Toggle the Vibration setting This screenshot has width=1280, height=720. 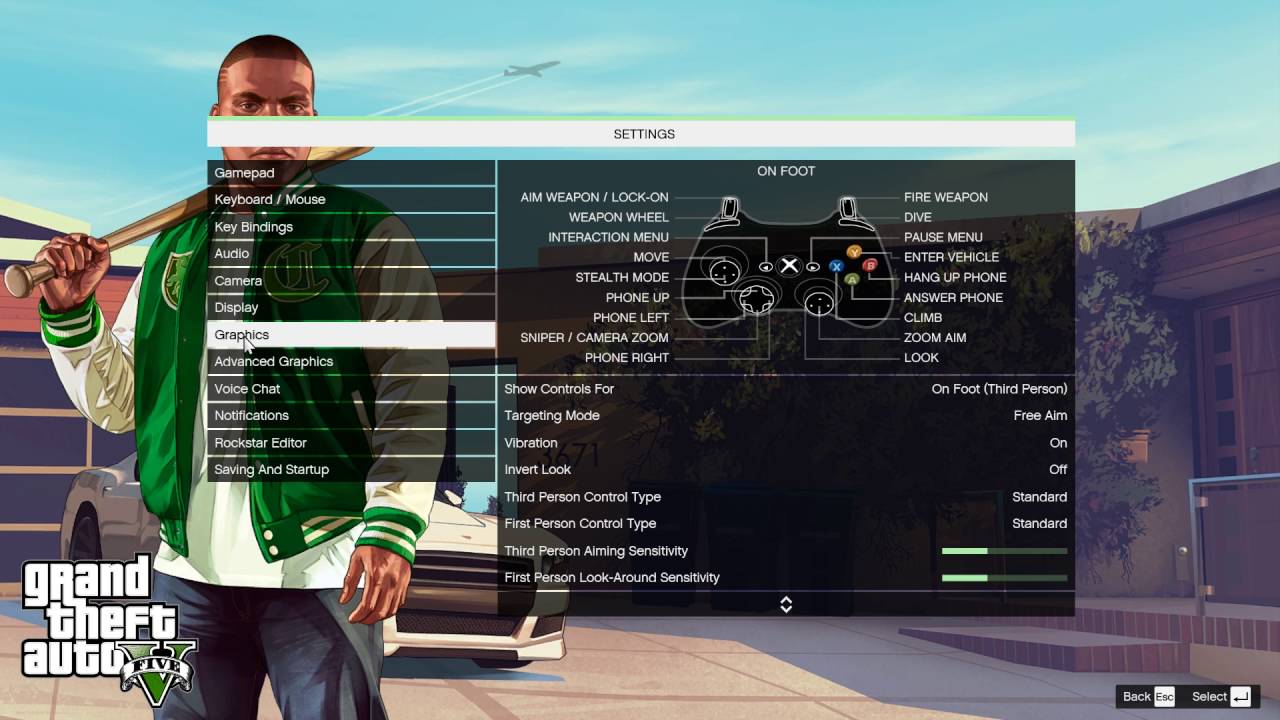point(786,443)
